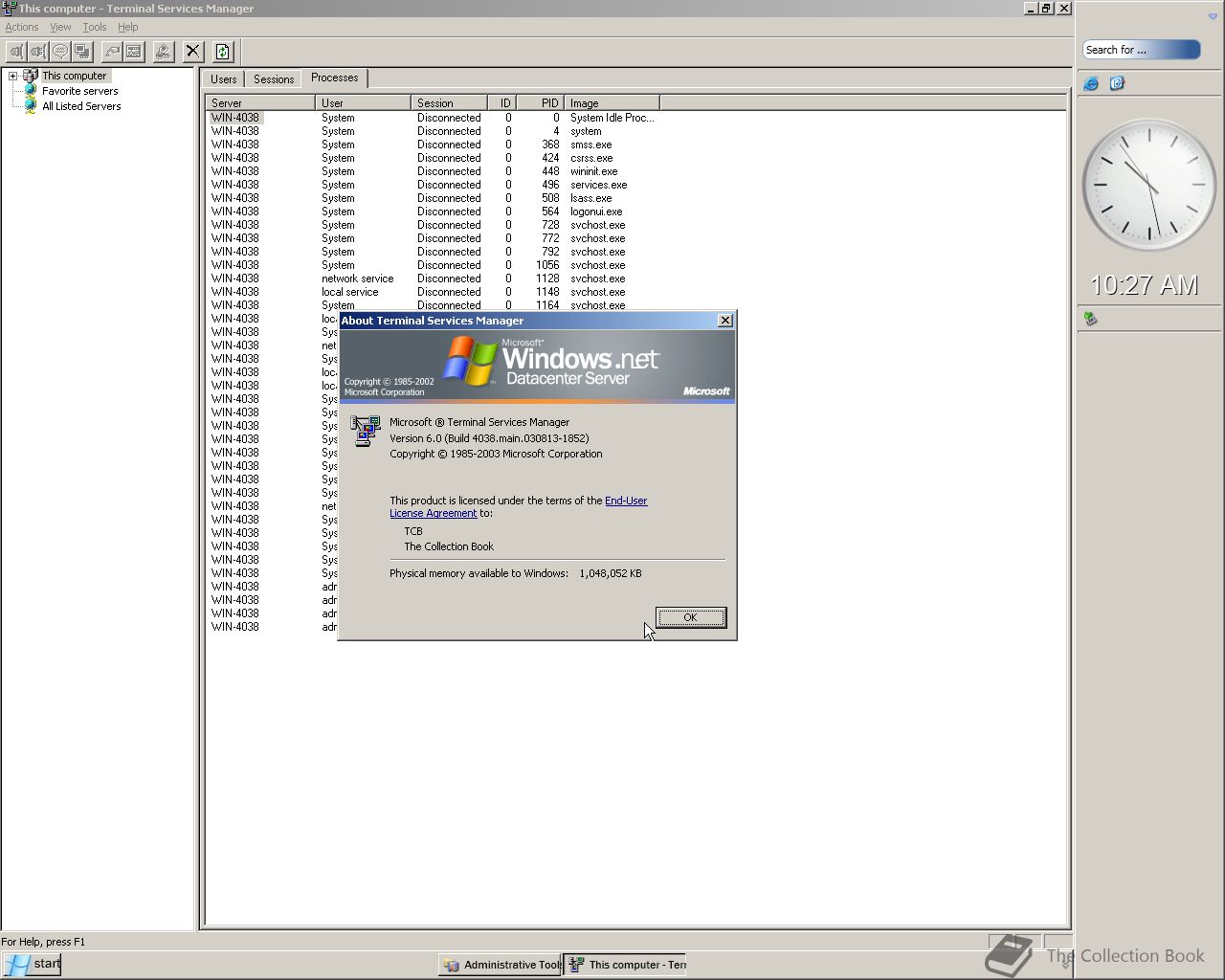Viewport: 1225px width, 980px height.
Task: Click the Log Off toolbar icon
Action: pyautogui.click(x=164, y=52)
